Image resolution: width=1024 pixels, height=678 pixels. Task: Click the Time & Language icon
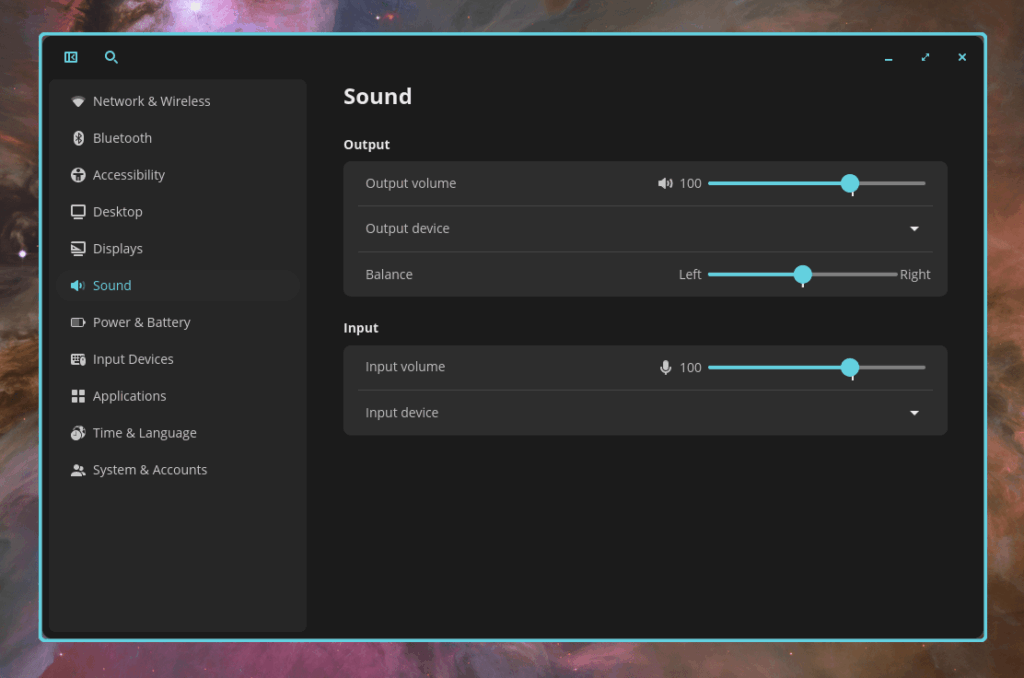coord(78,433)
